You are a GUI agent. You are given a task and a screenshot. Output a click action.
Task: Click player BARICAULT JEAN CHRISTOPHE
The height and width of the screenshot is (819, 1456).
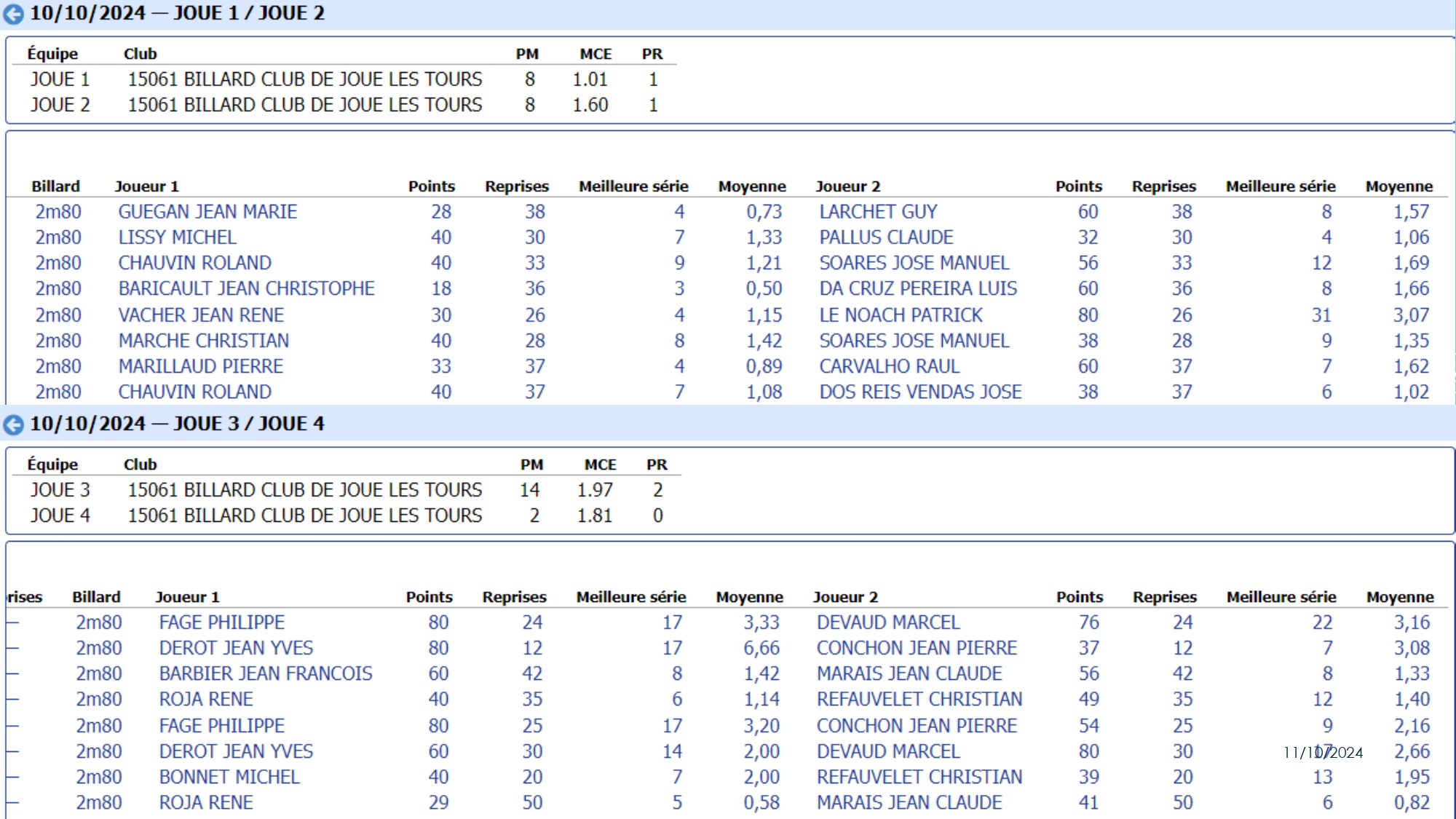pyautogui.click(x=246, y=288)
